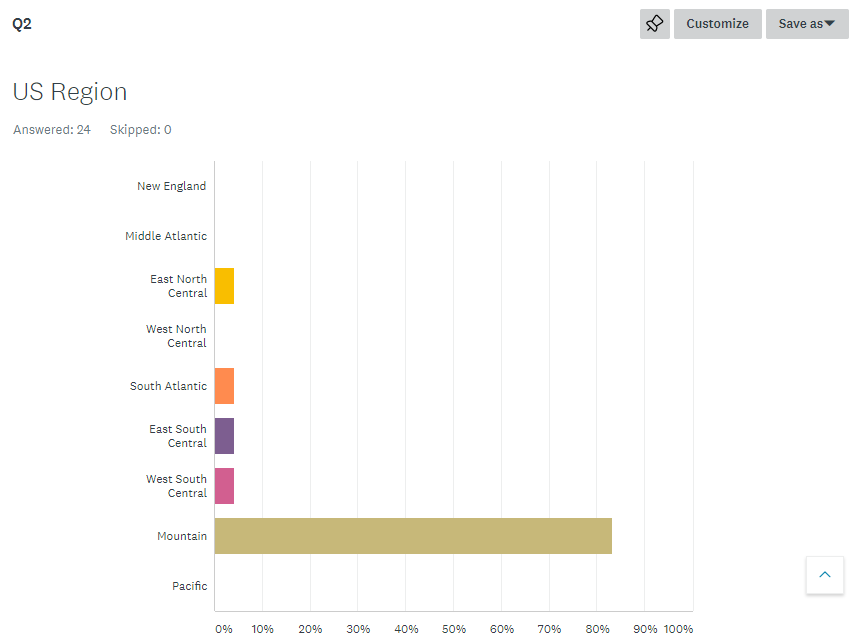
Task: Click the Mountain axis label
Action: [182, 536]
